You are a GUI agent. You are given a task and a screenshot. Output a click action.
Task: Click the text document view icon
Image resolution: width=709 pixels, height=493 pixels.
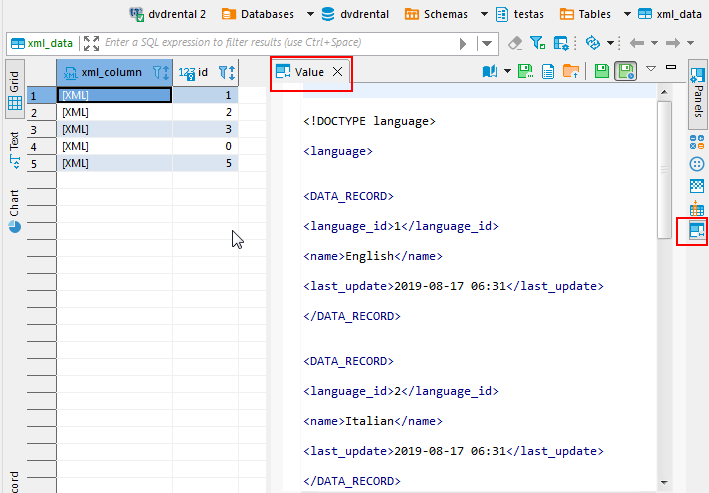coord(548,71)
